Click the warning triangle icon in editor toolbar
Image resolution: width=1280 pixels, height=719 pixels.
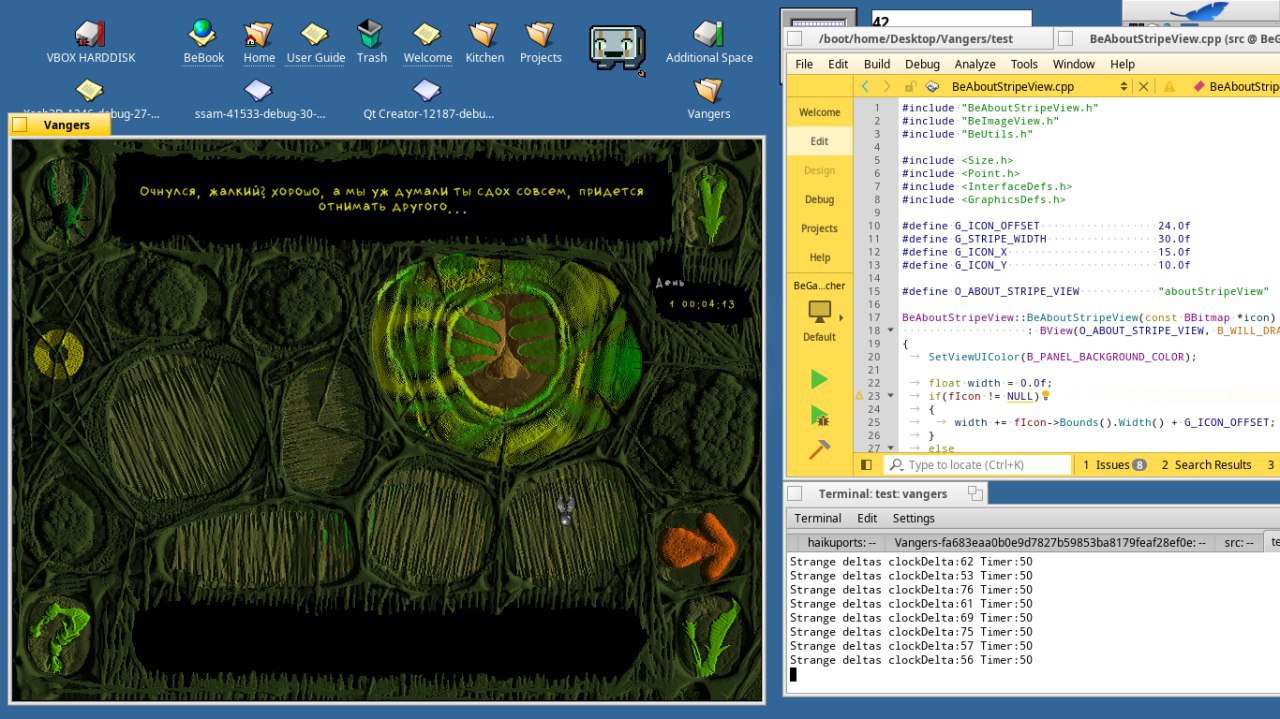click(1169, 87)
